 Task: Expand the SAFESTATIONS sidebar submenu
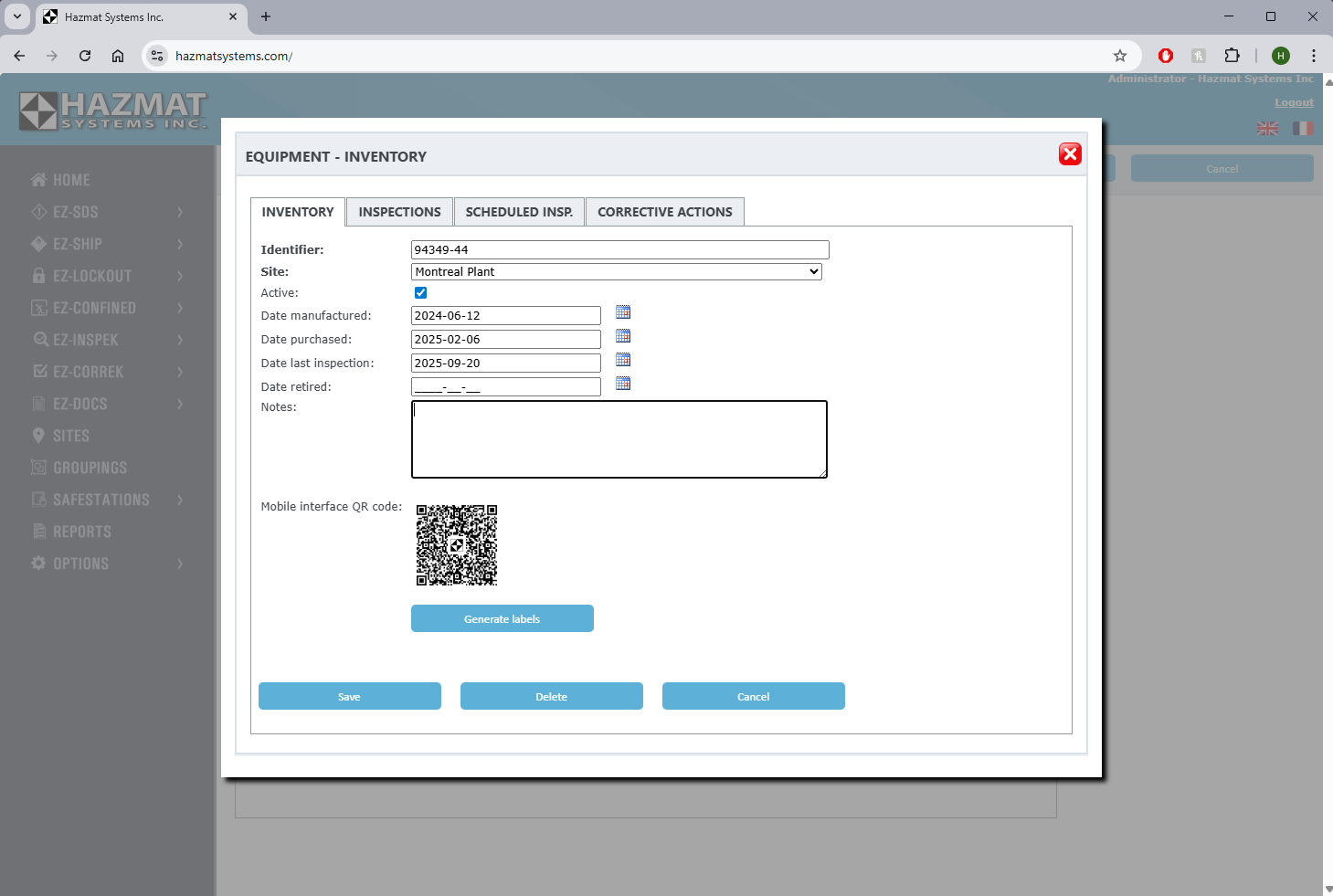[108, 500]
